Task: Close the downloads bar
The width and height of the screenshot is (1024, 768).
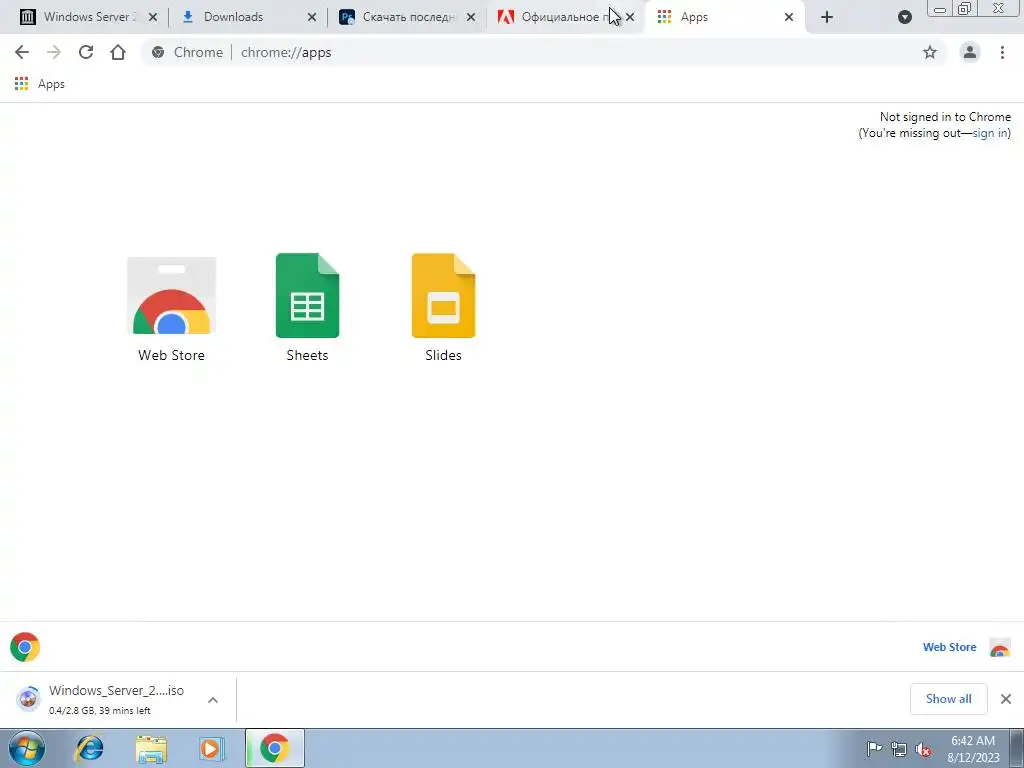Action: pos(1006,699)
